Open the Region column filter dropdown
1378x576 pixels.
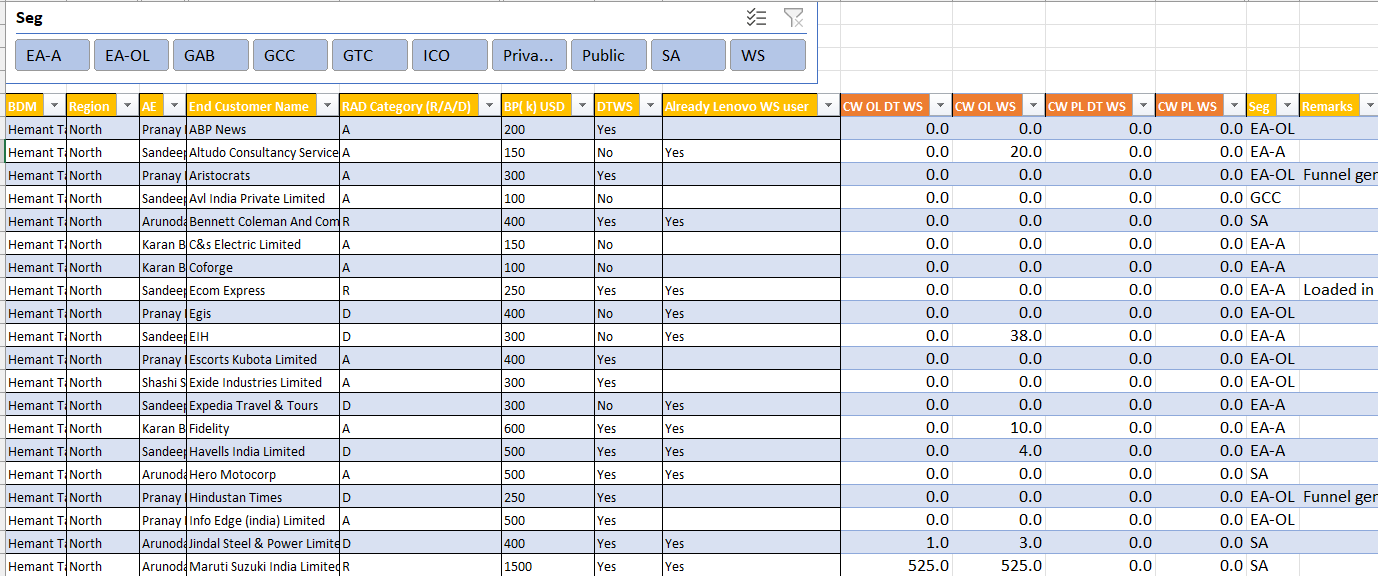pyautogui.click(x=127, y=106)
